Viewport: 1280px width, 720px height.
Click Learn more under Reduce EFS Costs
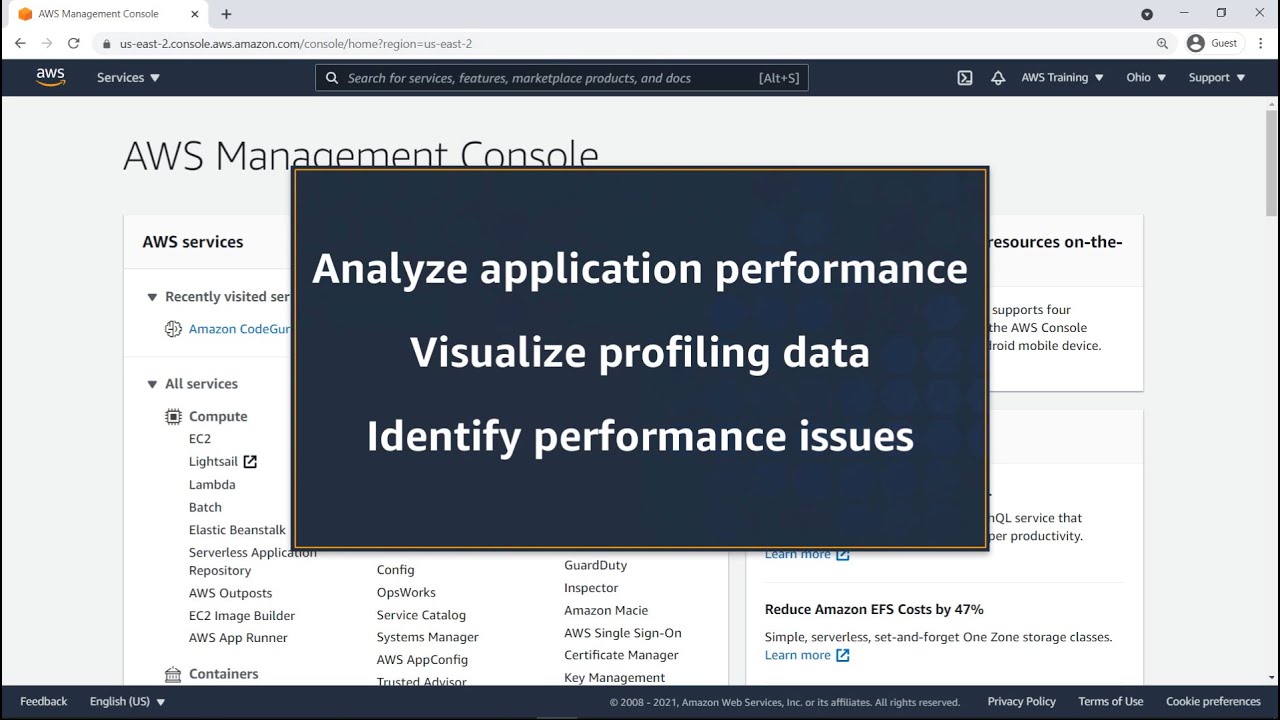point(798,655)
